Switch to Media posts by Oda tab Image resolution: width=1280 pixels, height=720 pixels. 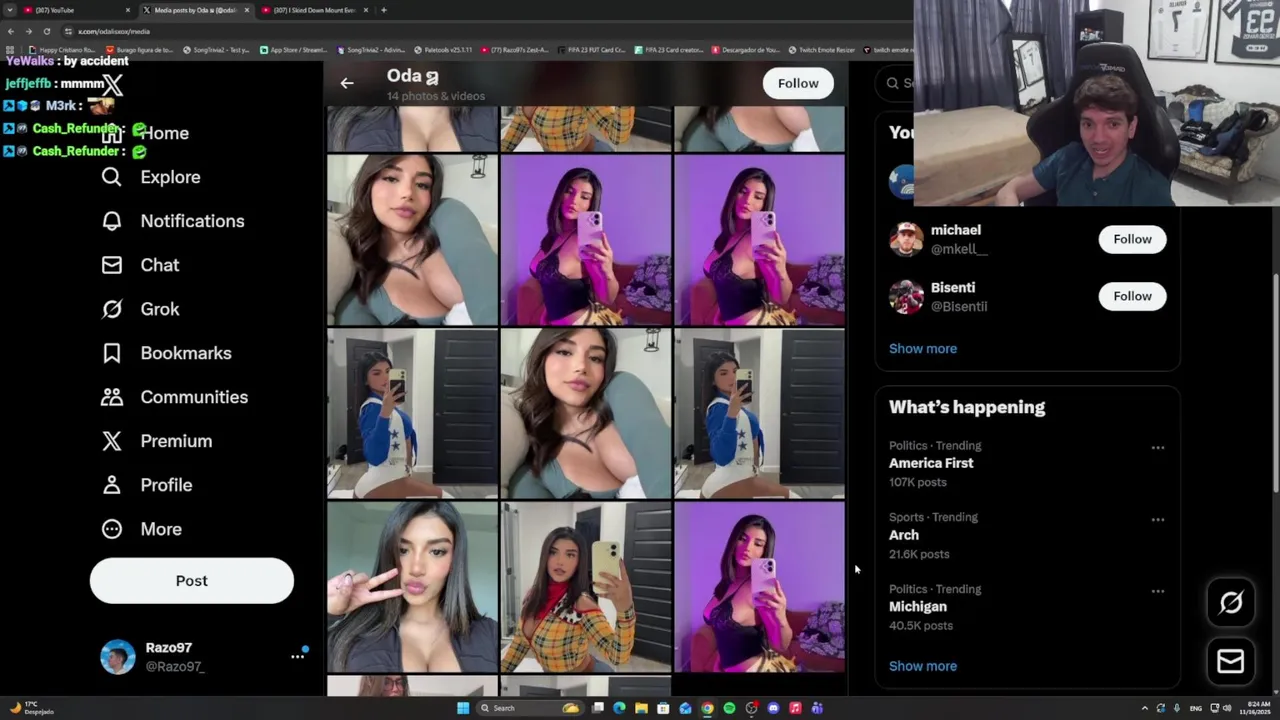click(195, 10)
